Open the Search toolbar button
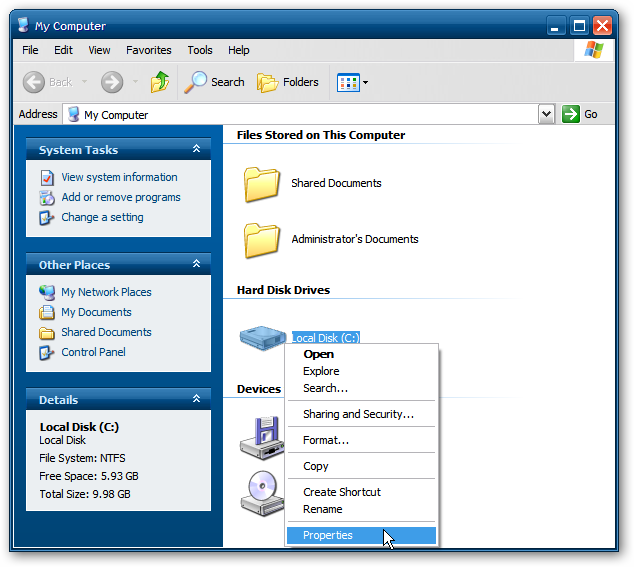 click(214, 82)
